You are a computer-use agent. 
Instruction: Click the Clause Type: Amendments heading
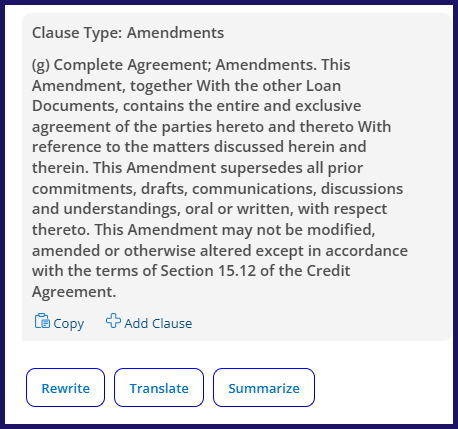tap(128, 33)
